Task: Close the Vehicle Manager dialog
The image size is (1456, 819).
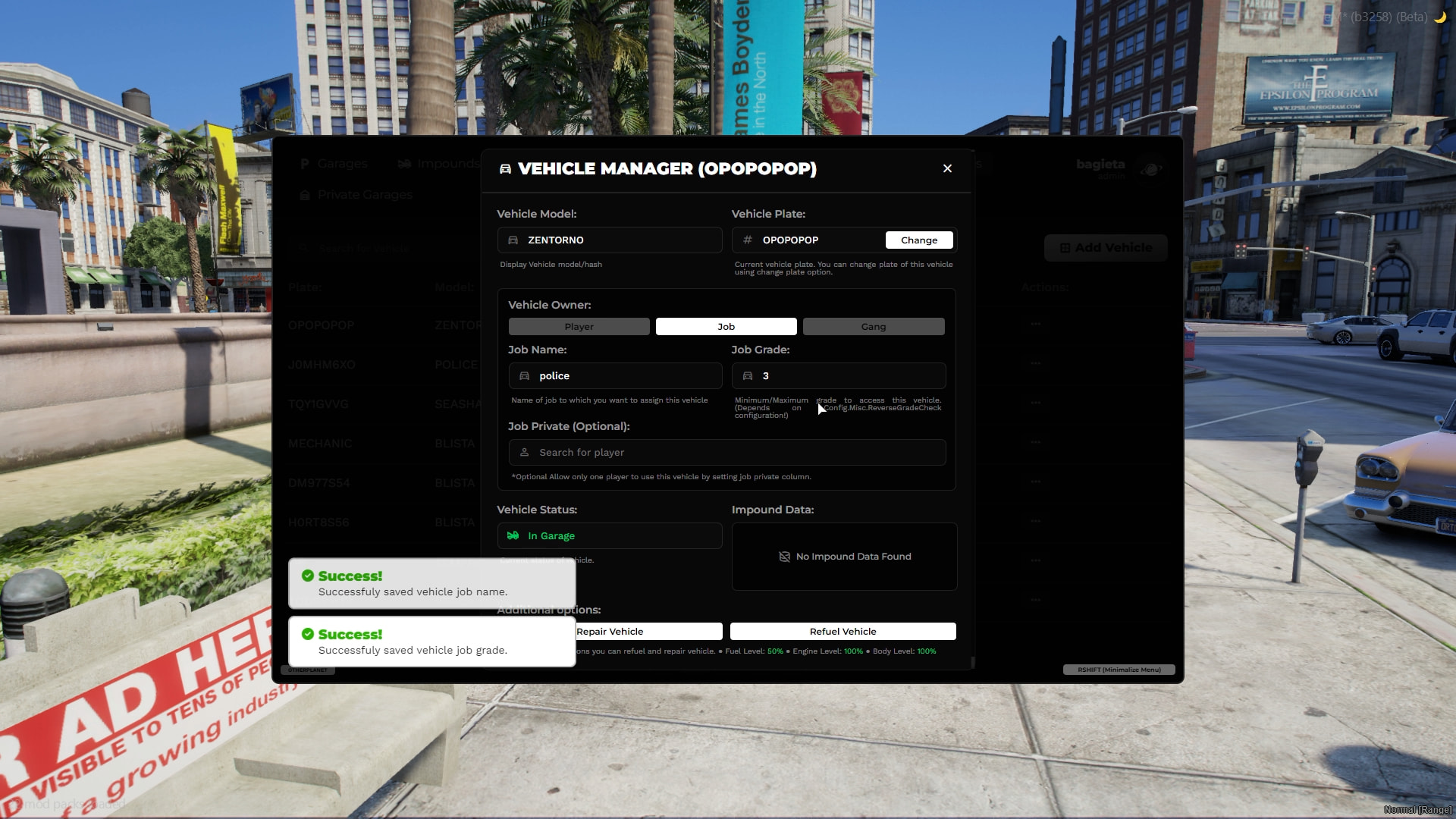Action: point(947,168)
